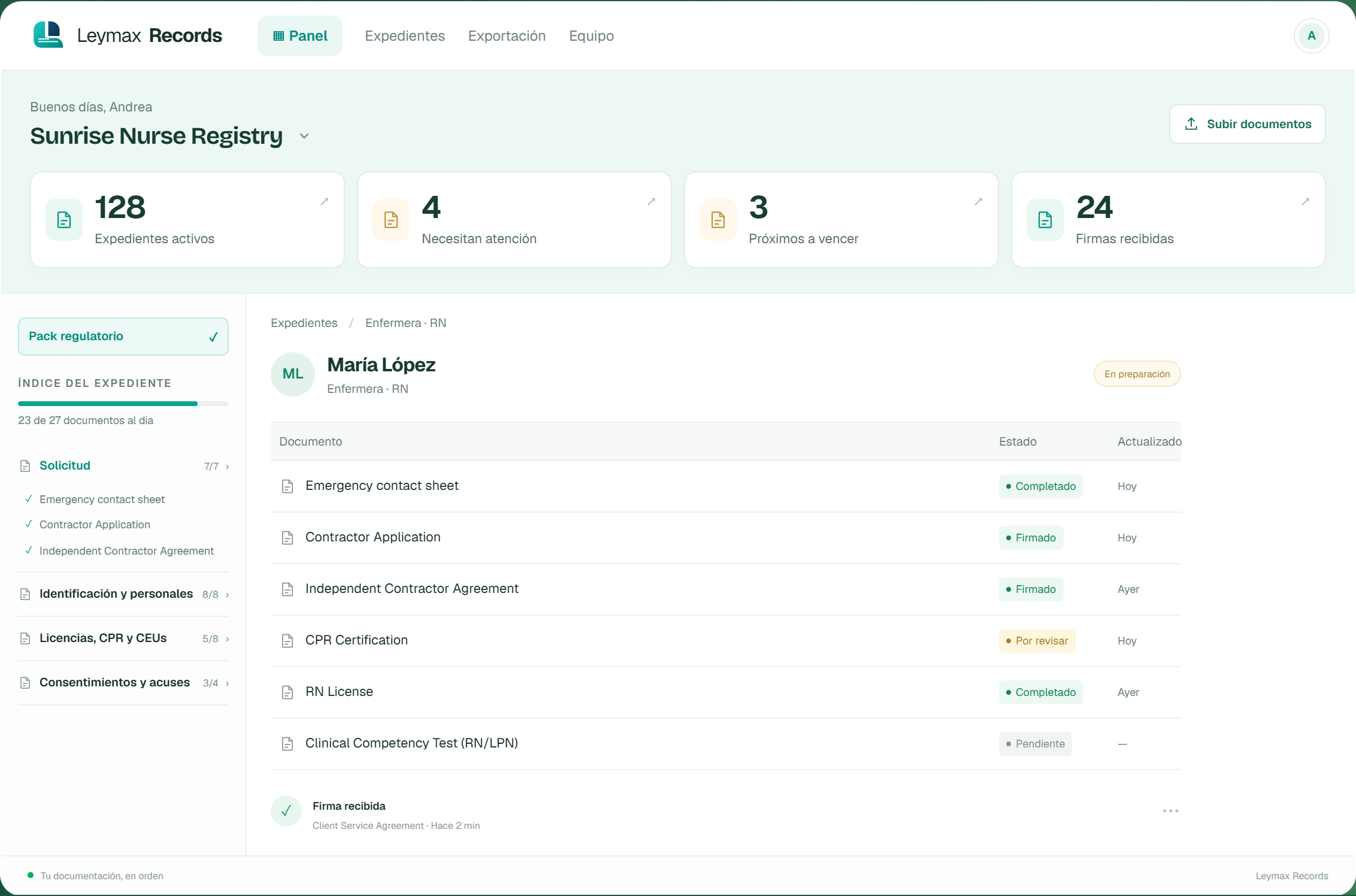Screen dimensions: 1356x896
Task: Click the Enfermera · RN breadcrumb
Action: [405, 323]
